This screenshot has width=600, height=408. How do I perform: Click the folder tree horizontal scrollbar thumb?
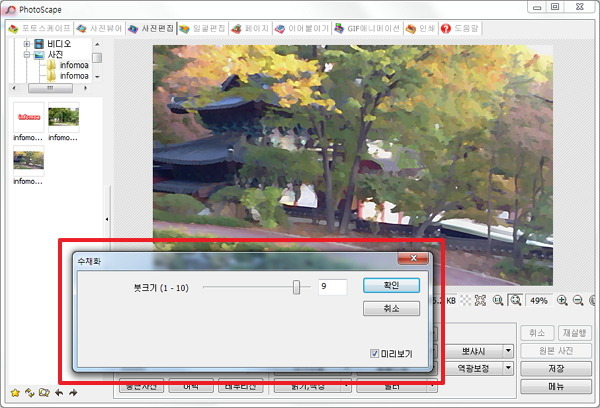click(50, 88)
